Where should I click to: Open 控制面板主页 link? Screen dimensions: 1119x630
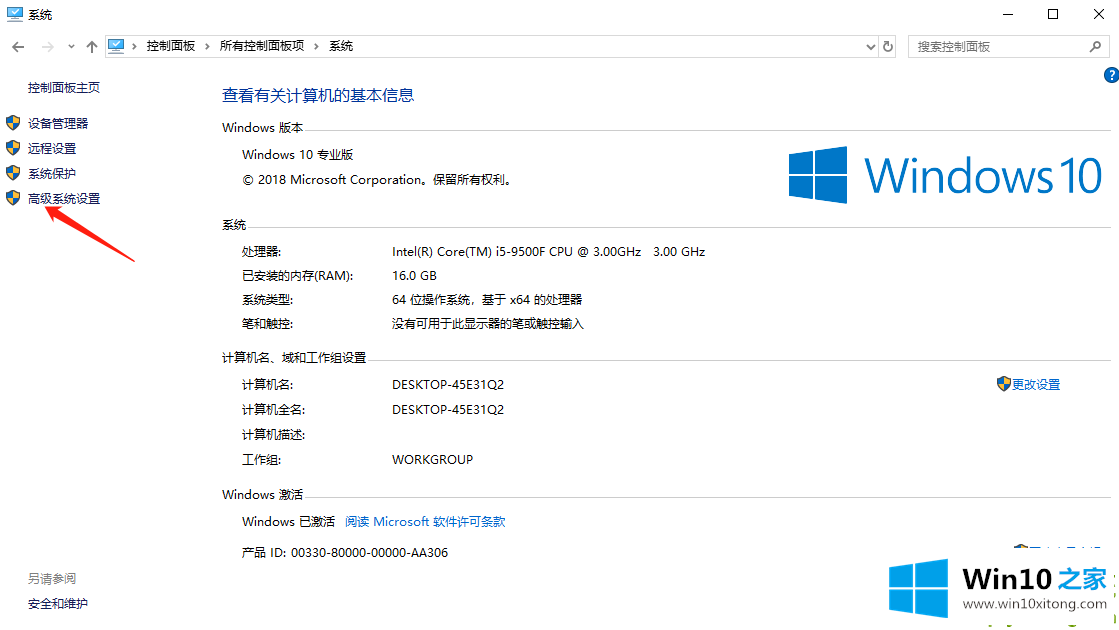click(x=64, y=88)
